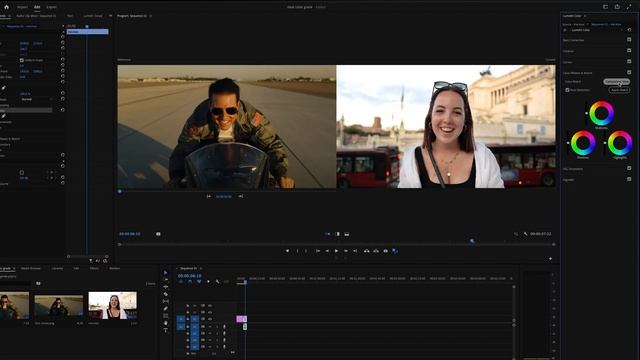The width and height of the screenshot is (640, 360).
Task: Adjust the Shadows color wheel
Action: click(583, 143)
